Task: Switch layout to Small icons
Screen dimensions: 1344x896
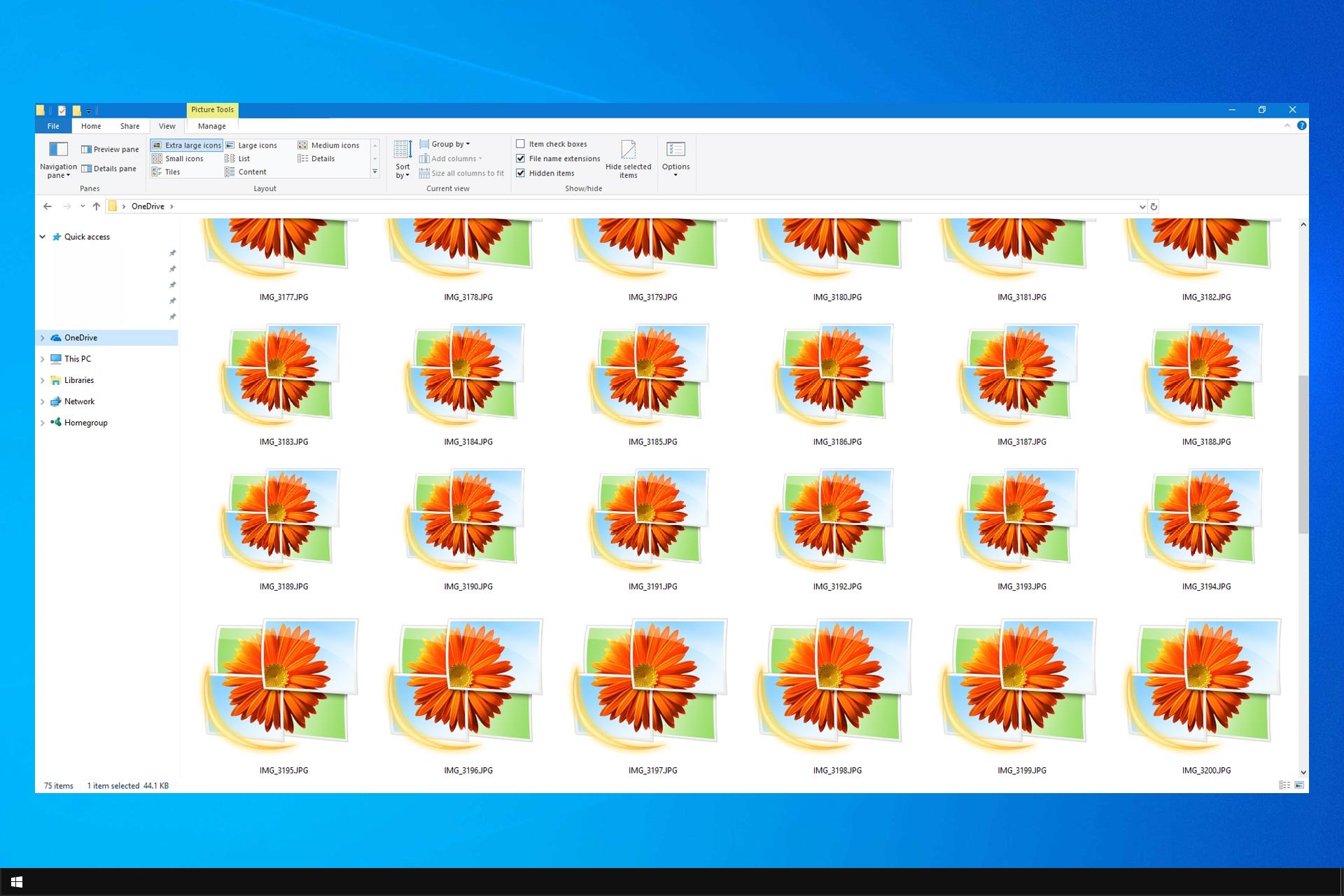Action: (178, 158)
